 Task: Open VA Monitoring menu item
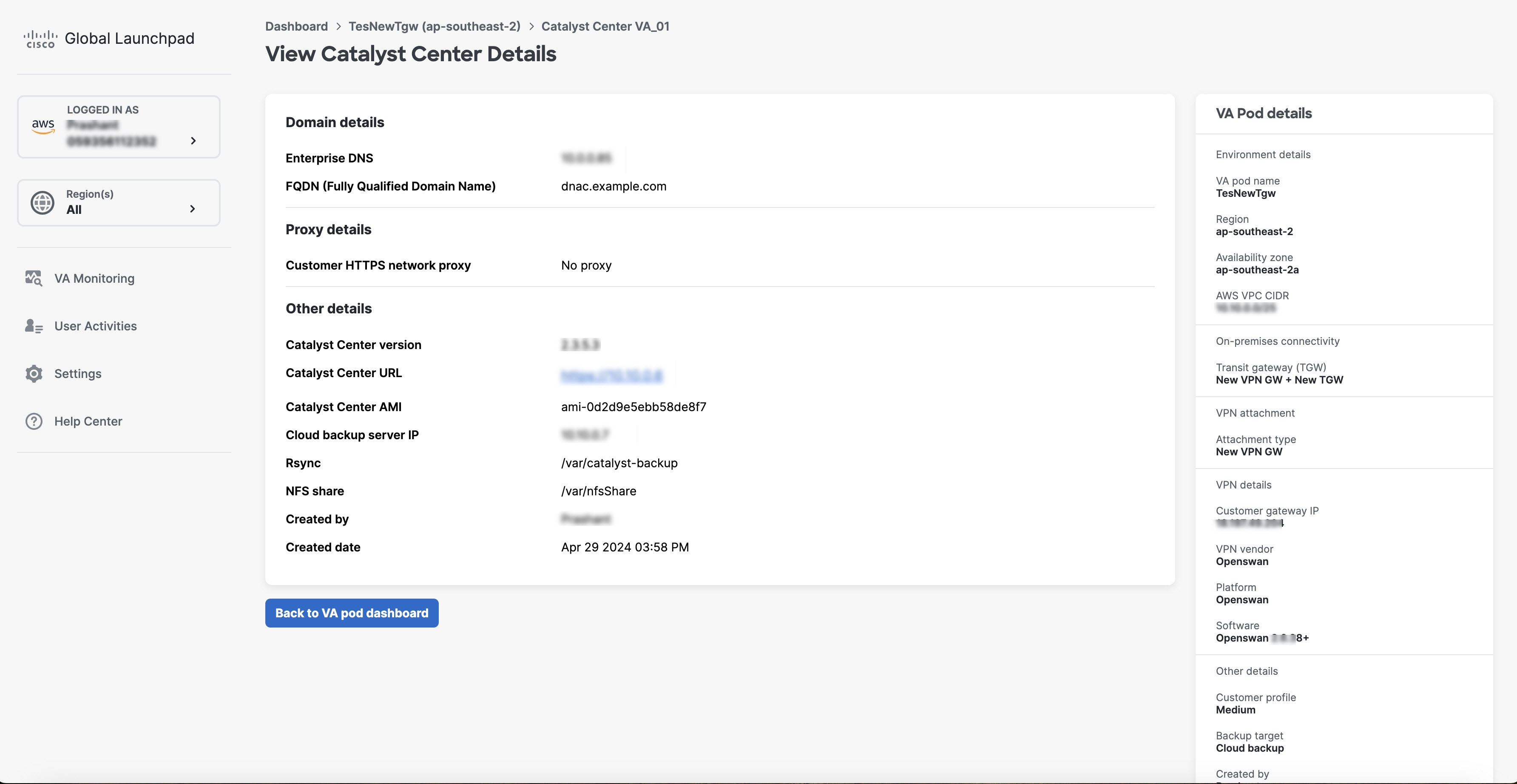click(x=94, y=278)
